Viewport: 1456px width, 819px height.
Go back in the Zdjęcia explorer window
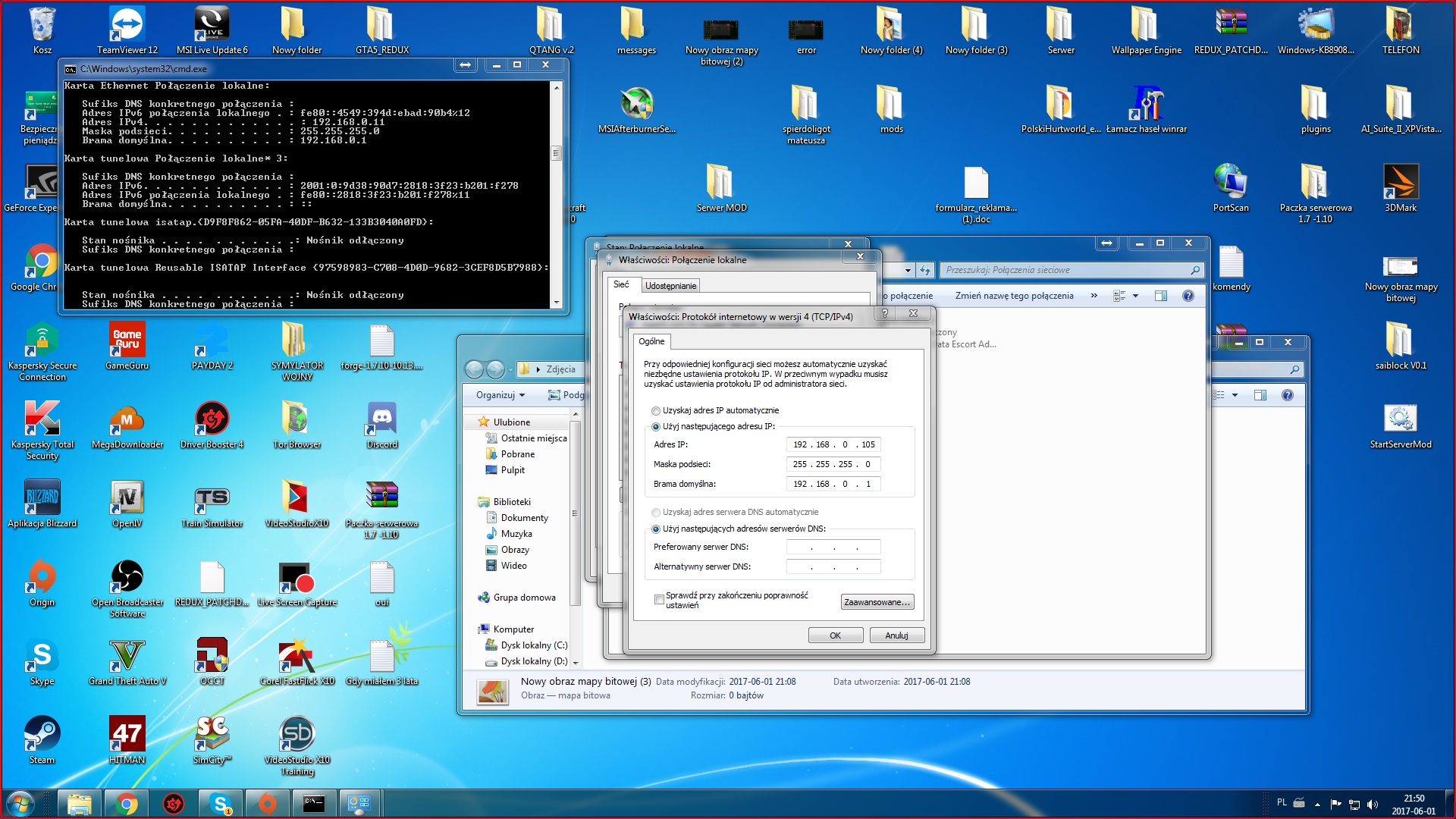[474, 369]
